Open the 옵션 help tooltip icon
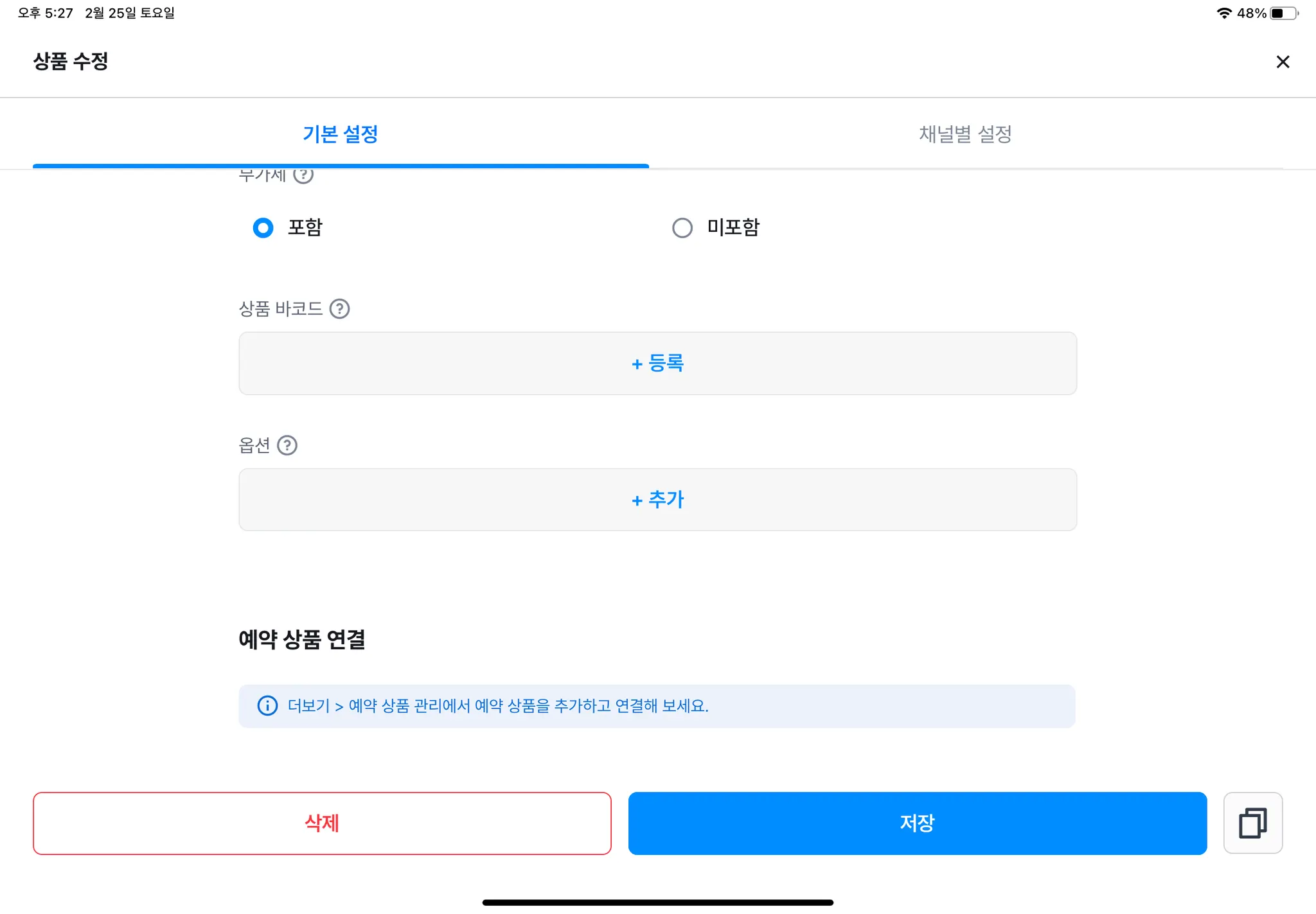Image resolution: width=1316 pixels, height=914 pixels. [x=287, y=445]
